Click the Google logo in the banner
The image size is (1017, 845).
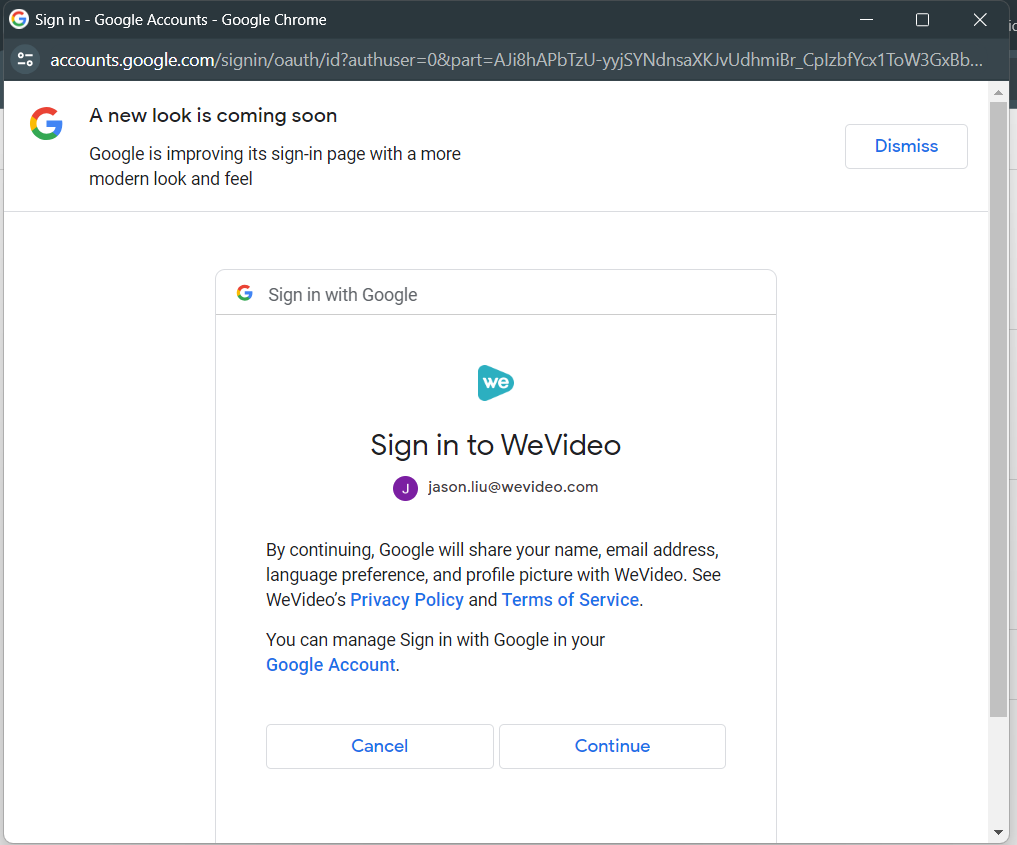click(x=46, y=123)
